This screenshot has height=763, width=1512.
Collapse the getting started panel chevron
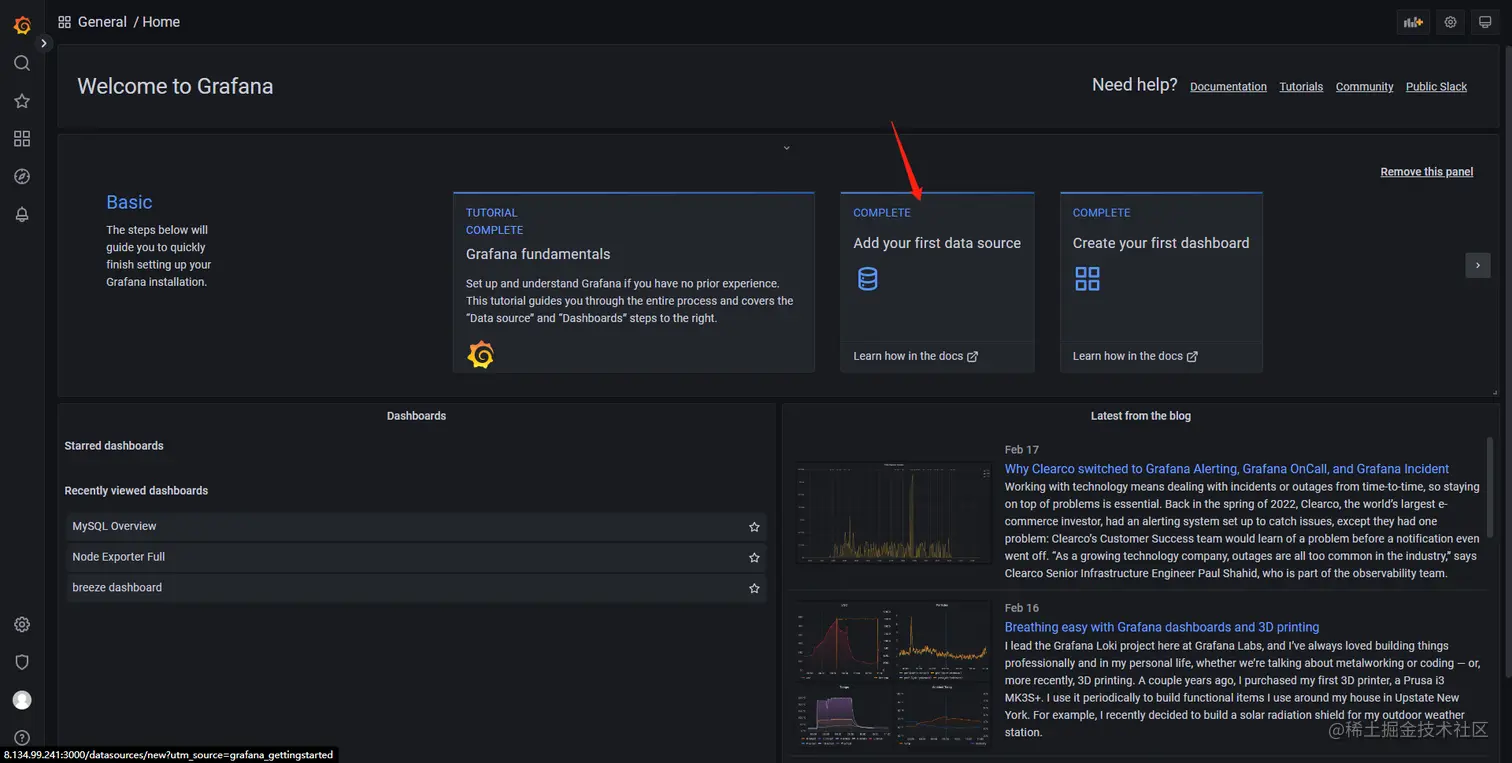point(786,148)
